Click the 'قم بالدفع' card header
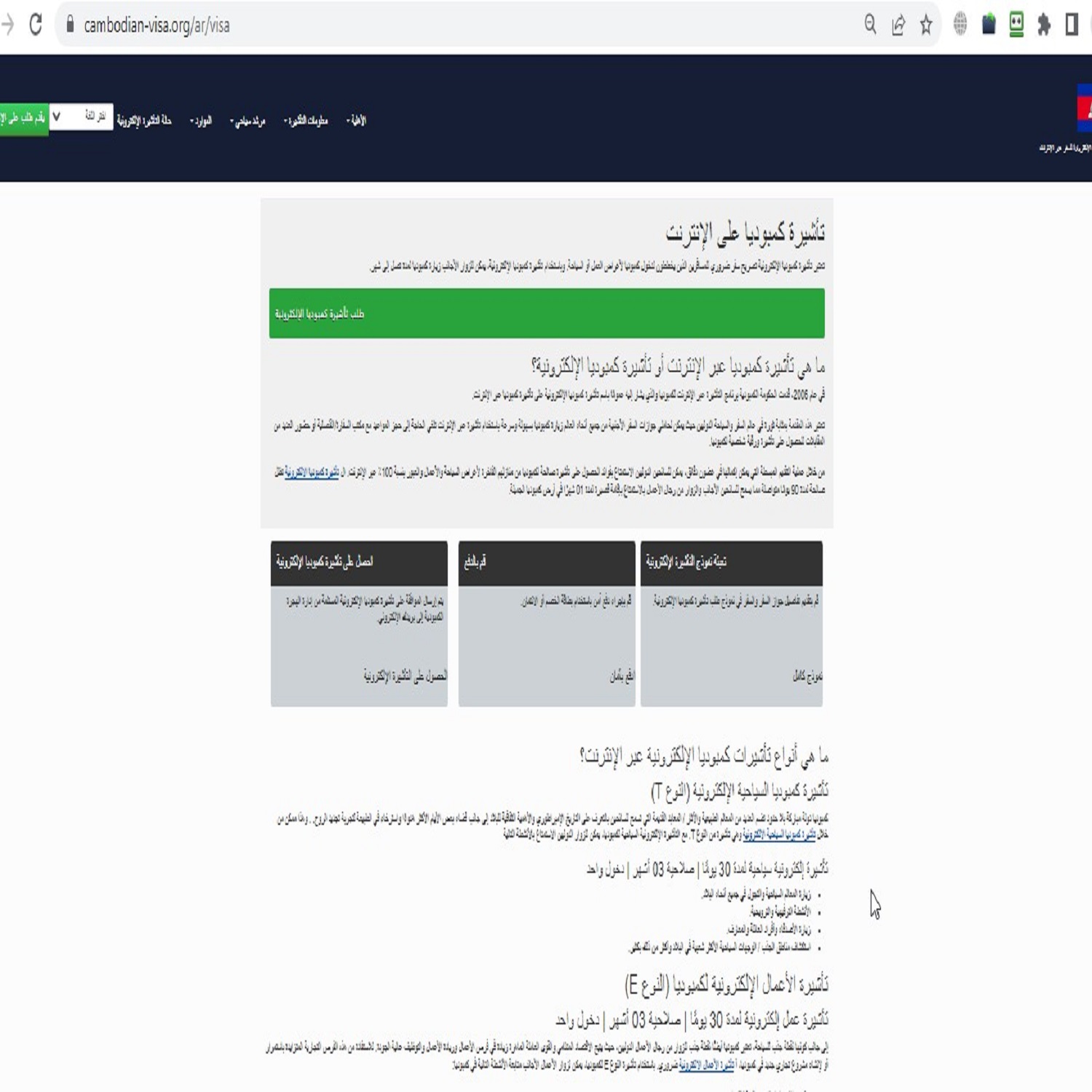The width and height of the screenshot is (1092, 1092). 547,563
